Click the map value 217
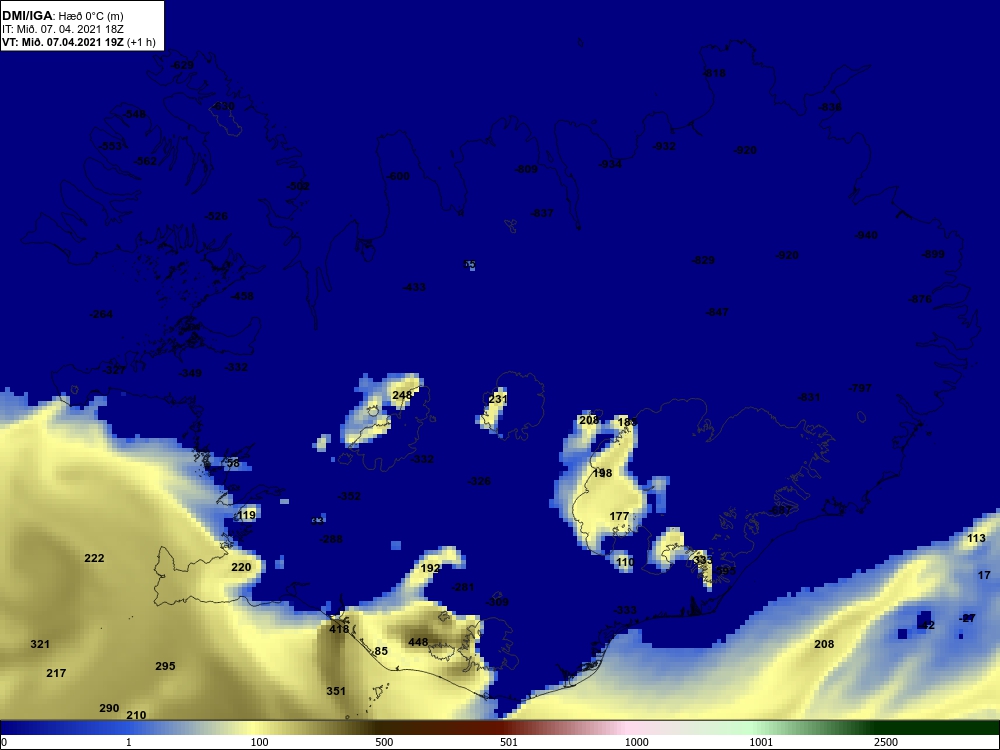The width and height of the screenshot is (1000, 750). pyautogui.click(x=56, y=673)
